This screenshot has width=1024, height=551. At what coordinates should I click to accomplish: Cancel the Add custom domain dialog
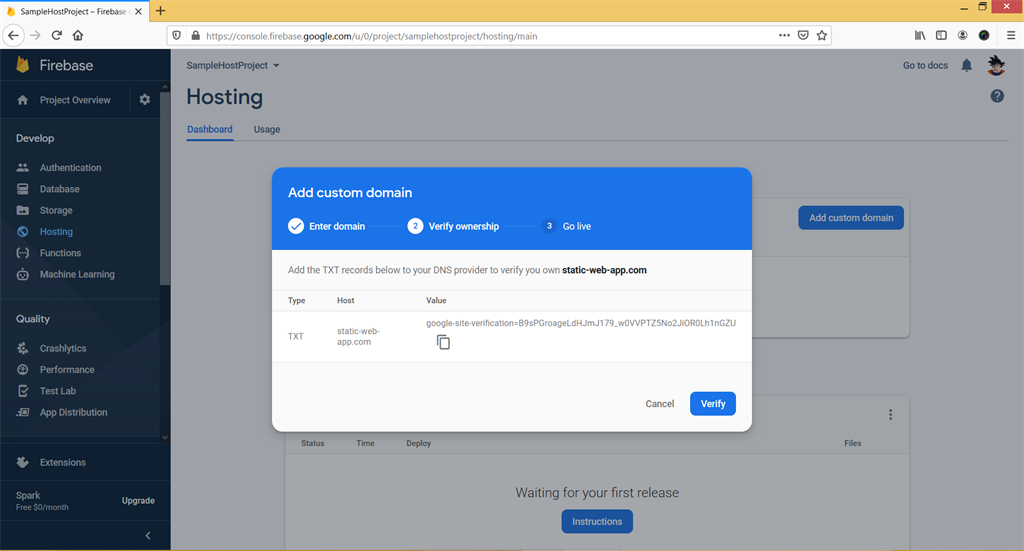pos(660,403)
